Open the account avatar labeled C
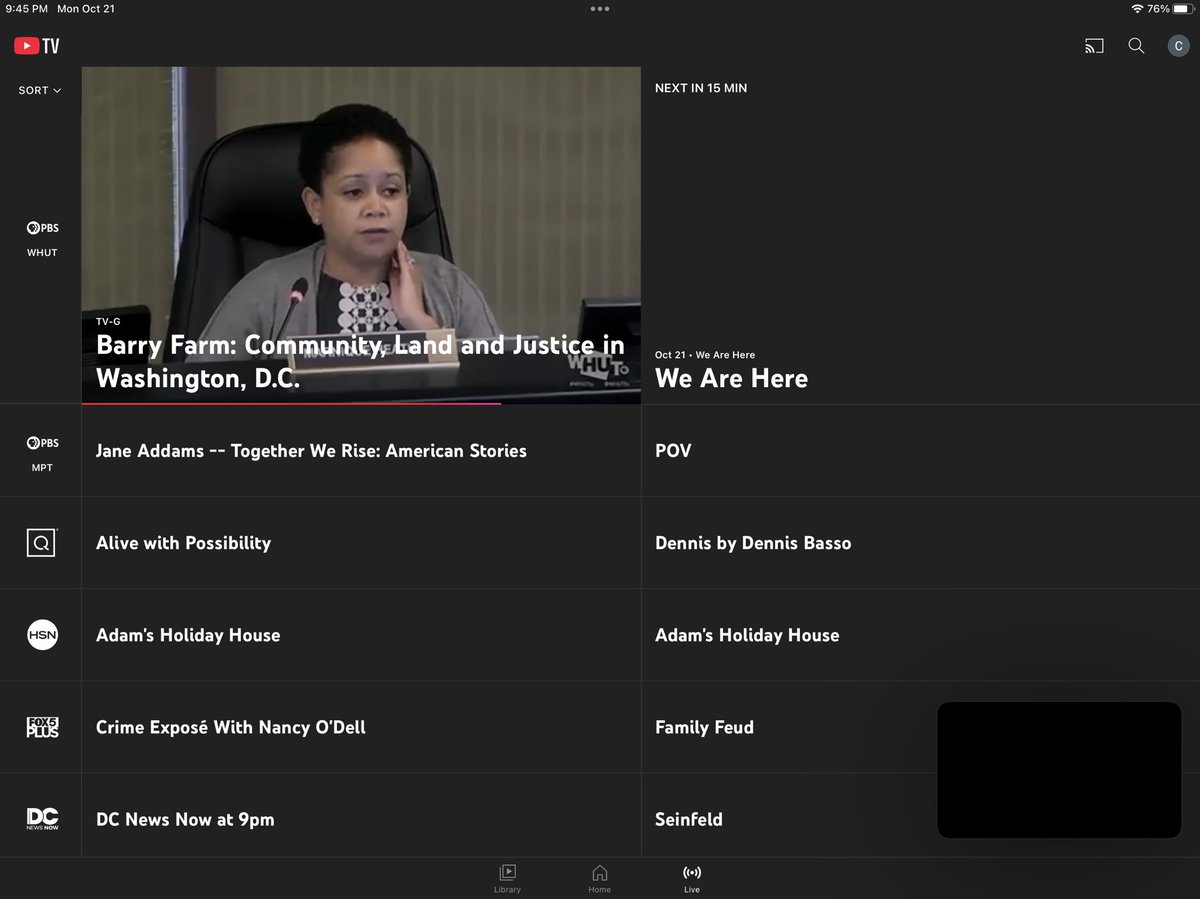 (x=1179, y=46)
